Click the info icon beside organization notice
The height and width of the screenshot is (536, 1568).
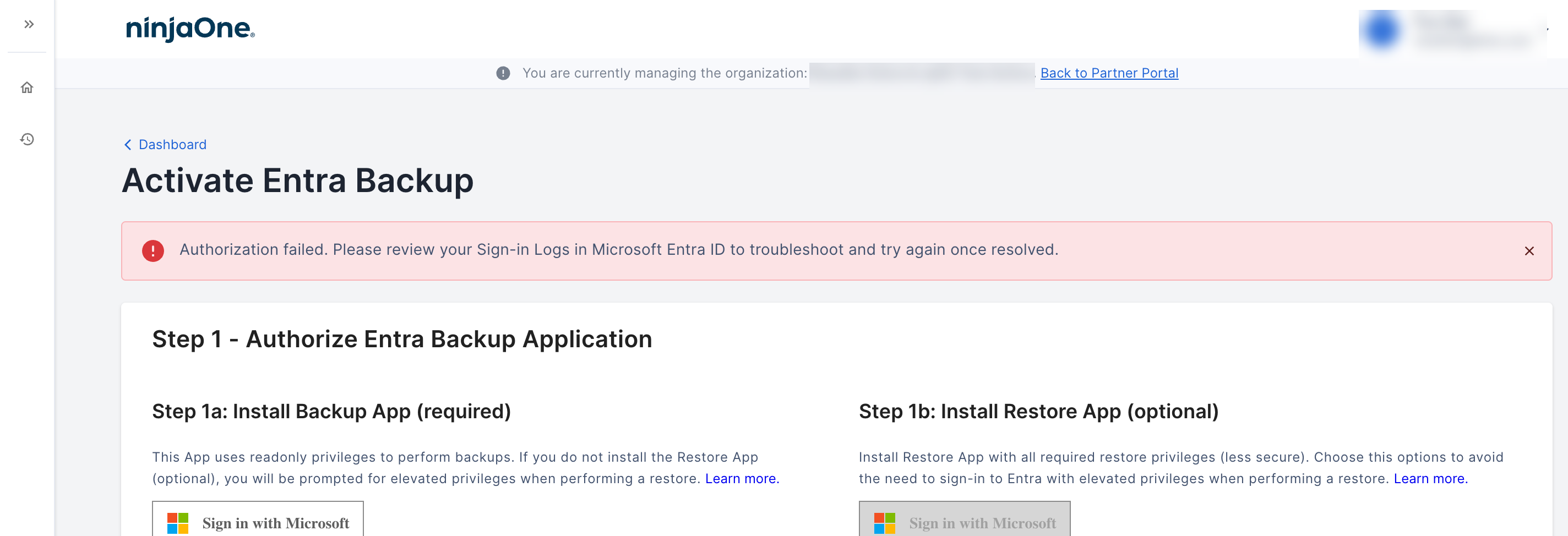(x=503, y=73)
